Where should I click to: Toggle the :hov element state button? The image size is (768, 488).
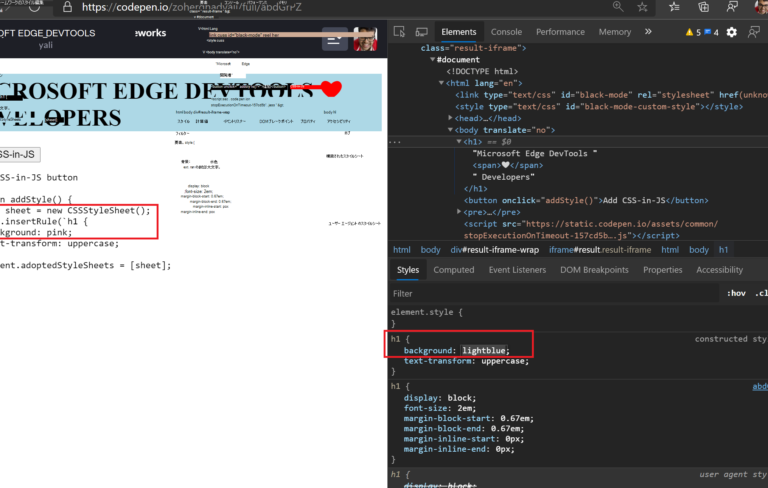point(736,293)
